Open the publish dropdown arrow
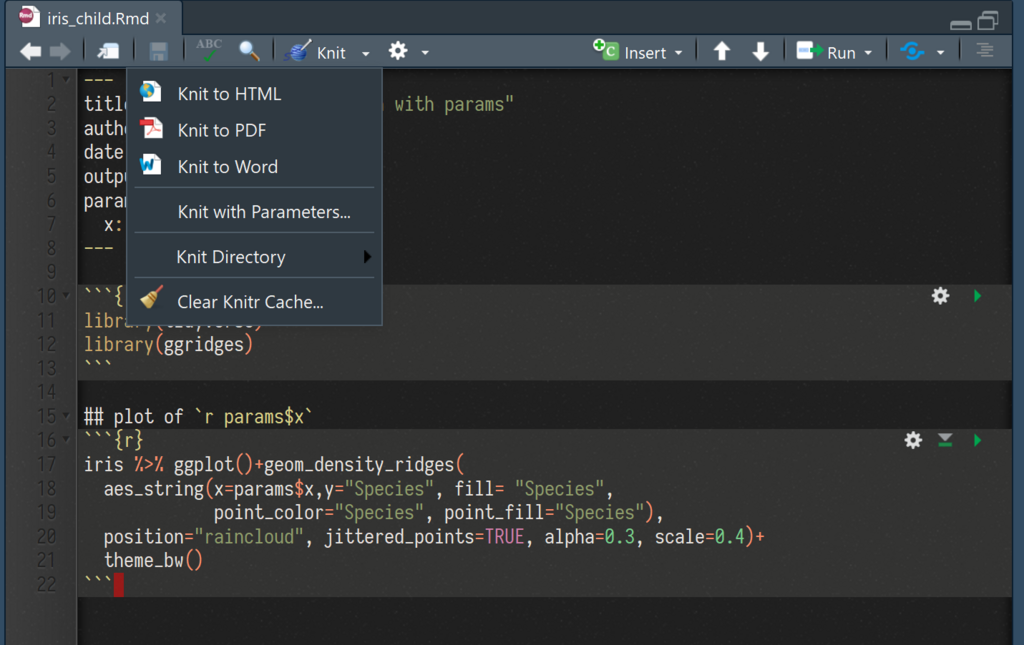1024x645 pixels. 940,53
